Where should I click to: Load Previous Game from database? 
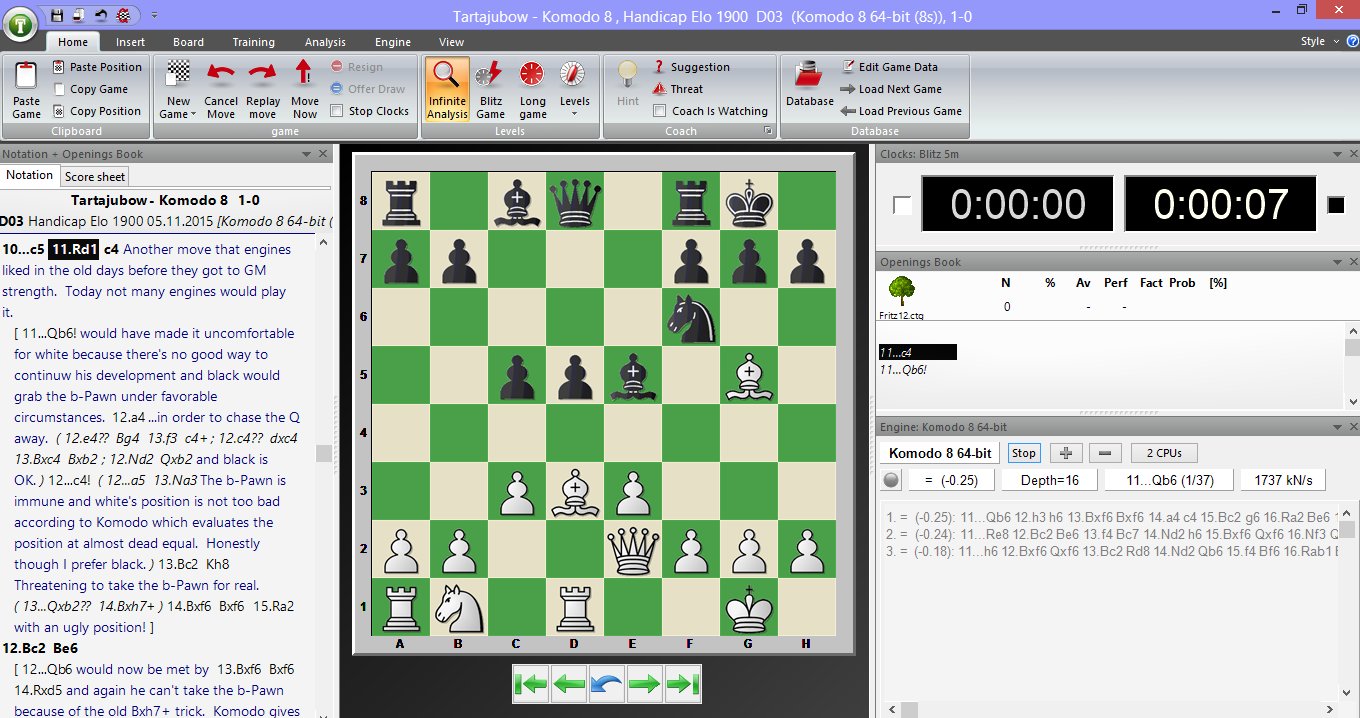[900, 111]
